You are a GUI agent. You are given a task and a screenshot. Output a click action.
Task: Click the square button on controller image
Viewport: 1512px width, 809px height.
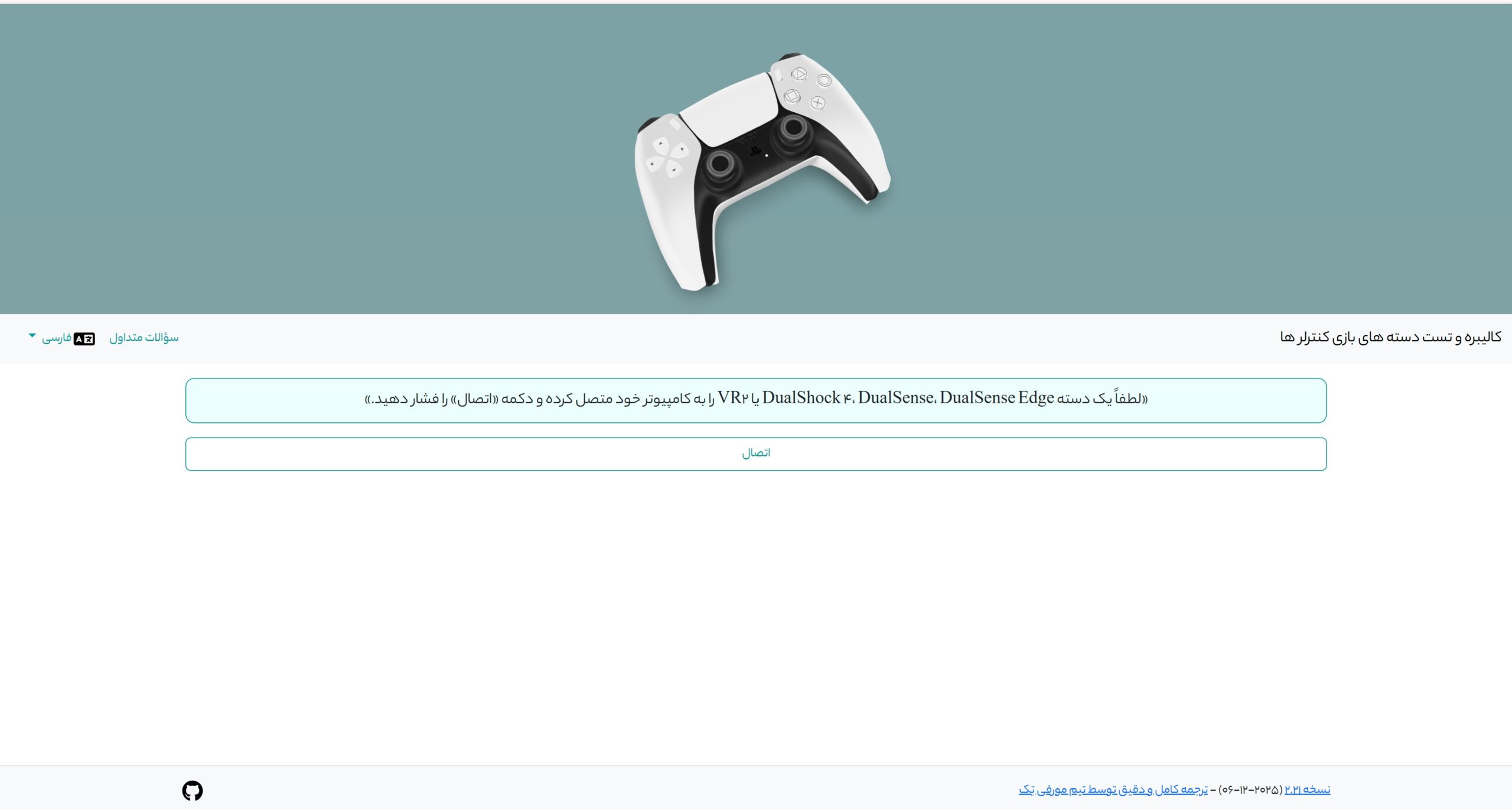tap(792, 96)
